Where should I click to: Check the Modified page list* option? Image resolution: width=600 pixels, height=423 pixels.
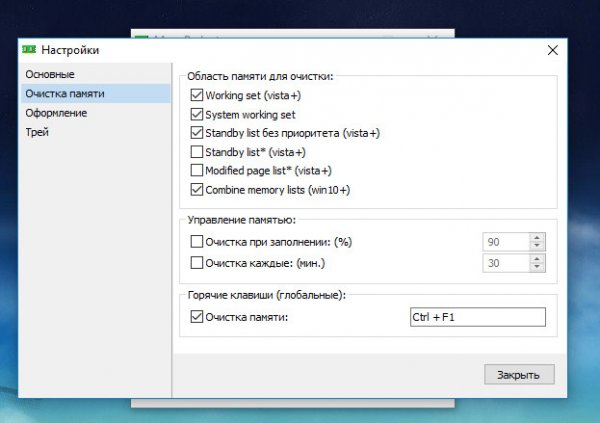(197, 170)
